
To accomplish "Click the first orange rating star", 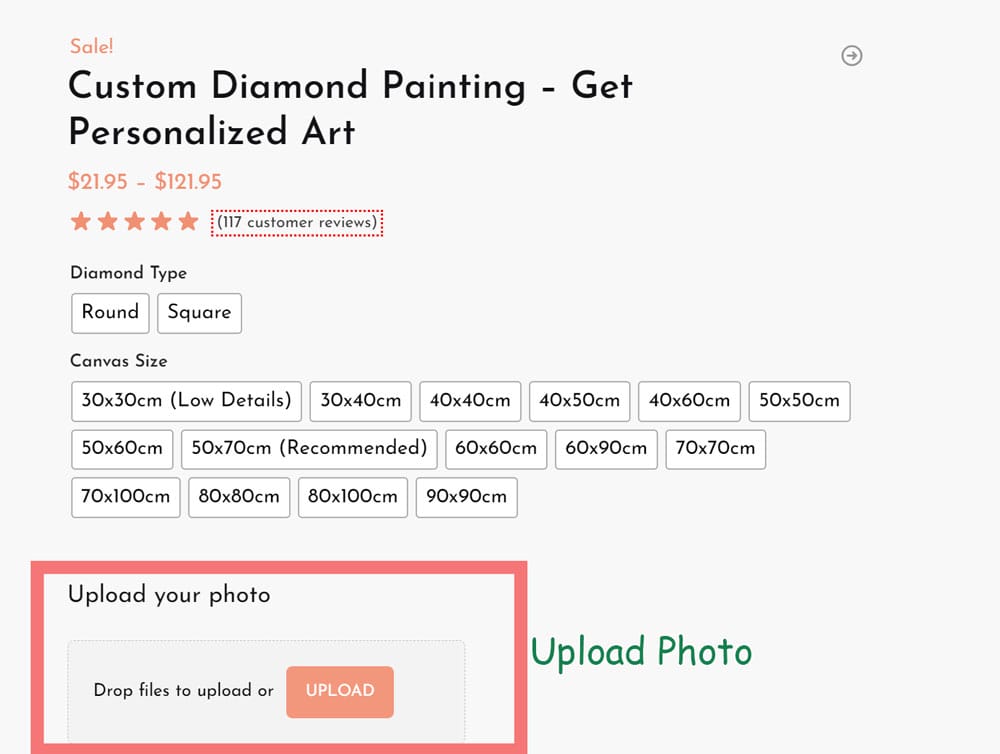I will click(80, 221).
